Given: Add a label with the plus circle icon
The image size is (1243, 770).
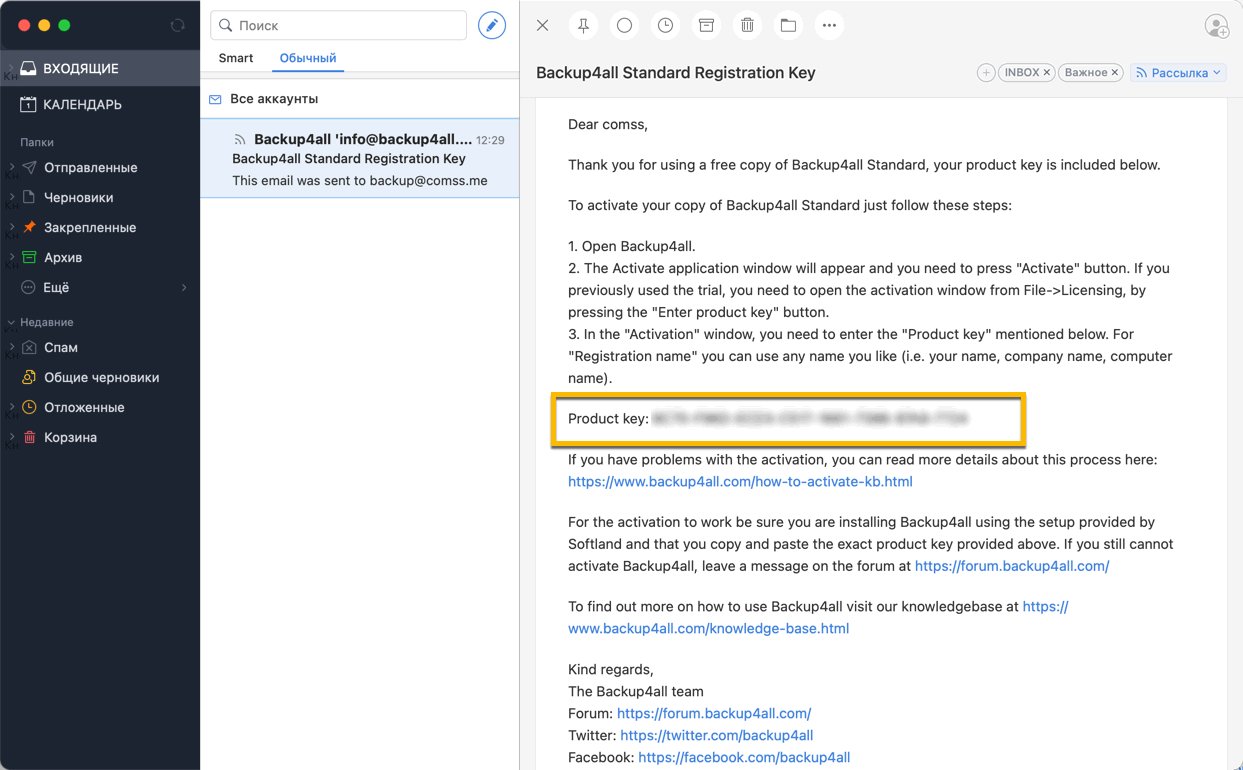Looking at the screenshot, I should pyautogui.click(x=986, y=73).
